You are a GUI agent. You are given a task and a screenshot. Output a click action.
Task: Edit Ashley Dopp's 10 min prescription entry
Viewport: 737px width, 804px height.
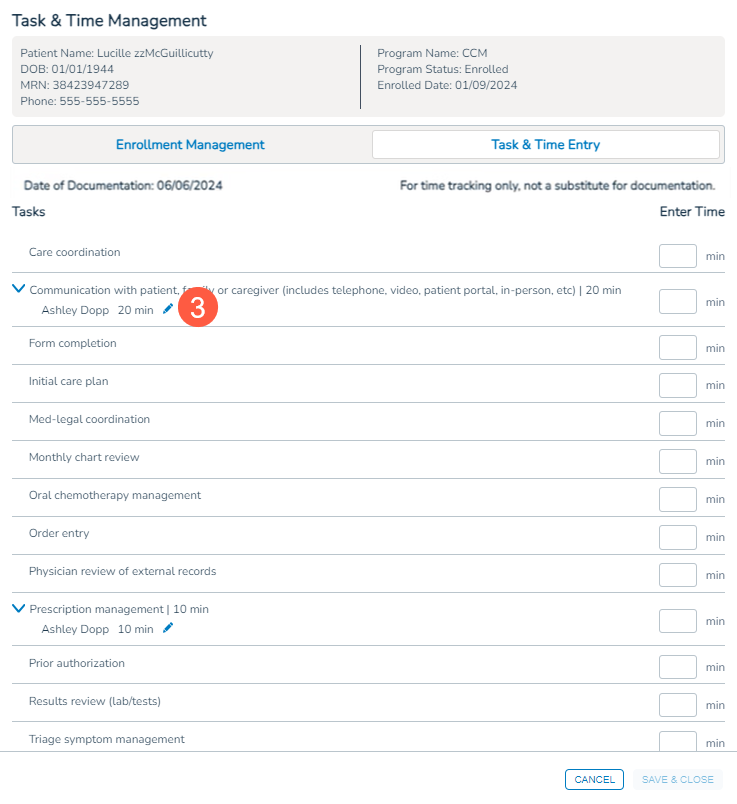(168, 628)
